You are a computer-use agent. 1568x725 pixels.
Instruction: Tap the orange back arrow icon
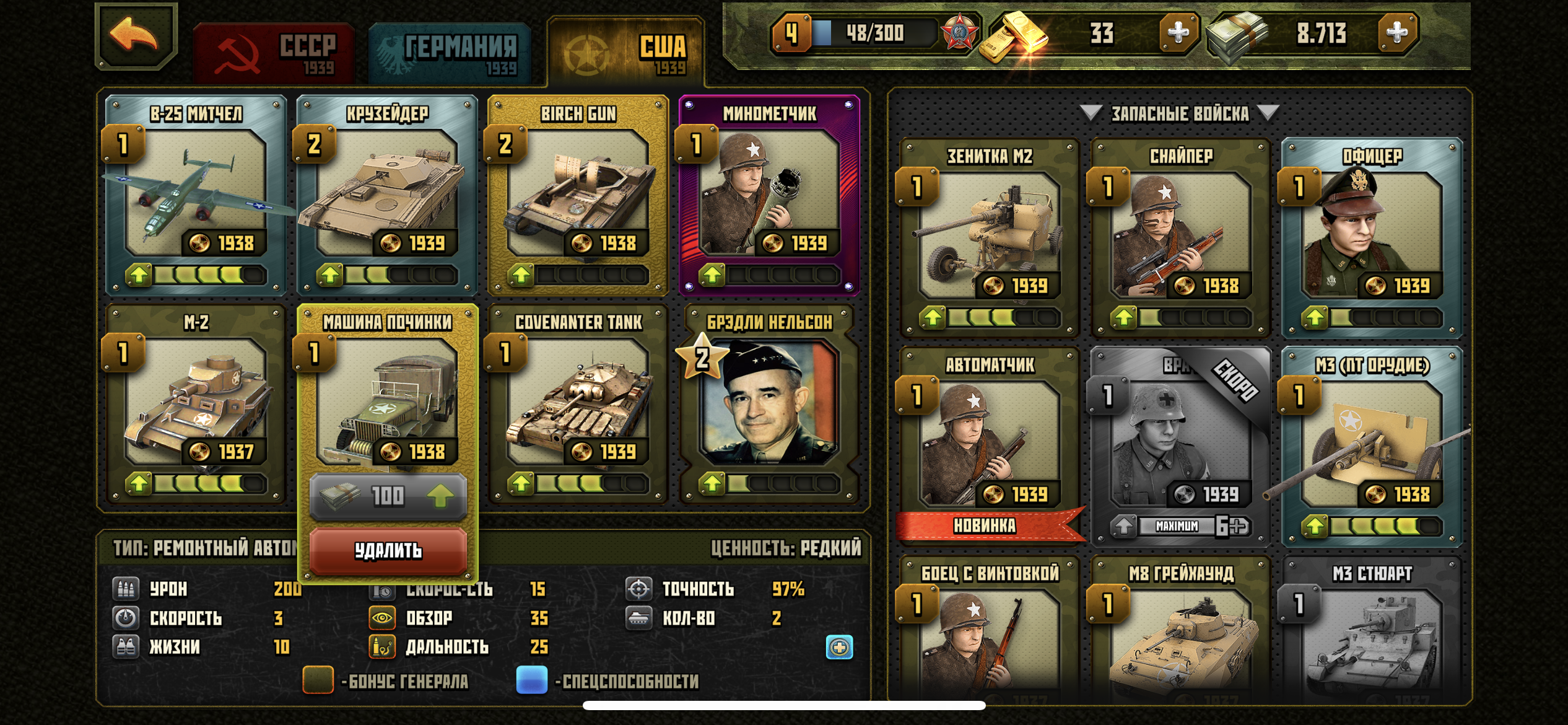[135, 35]
